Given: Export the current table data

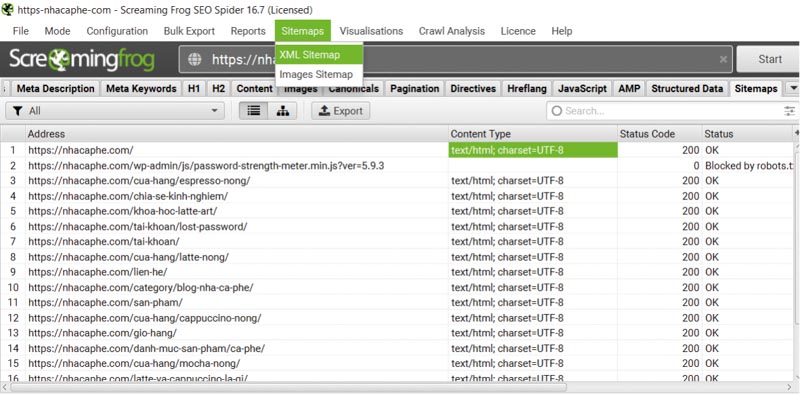Looking at the screenshot, I should (340, 111).
